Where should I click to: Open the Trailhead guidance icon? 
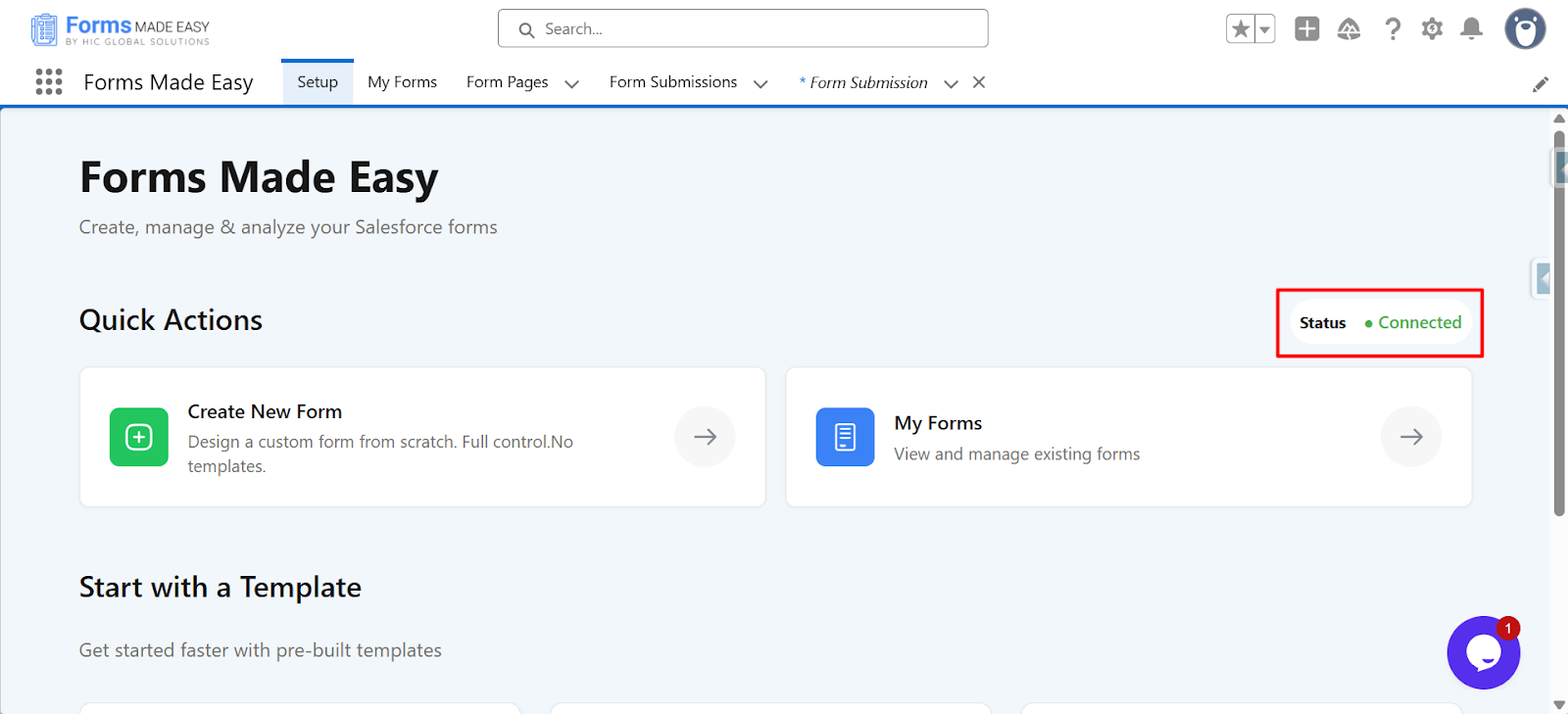pos(1349,29)
